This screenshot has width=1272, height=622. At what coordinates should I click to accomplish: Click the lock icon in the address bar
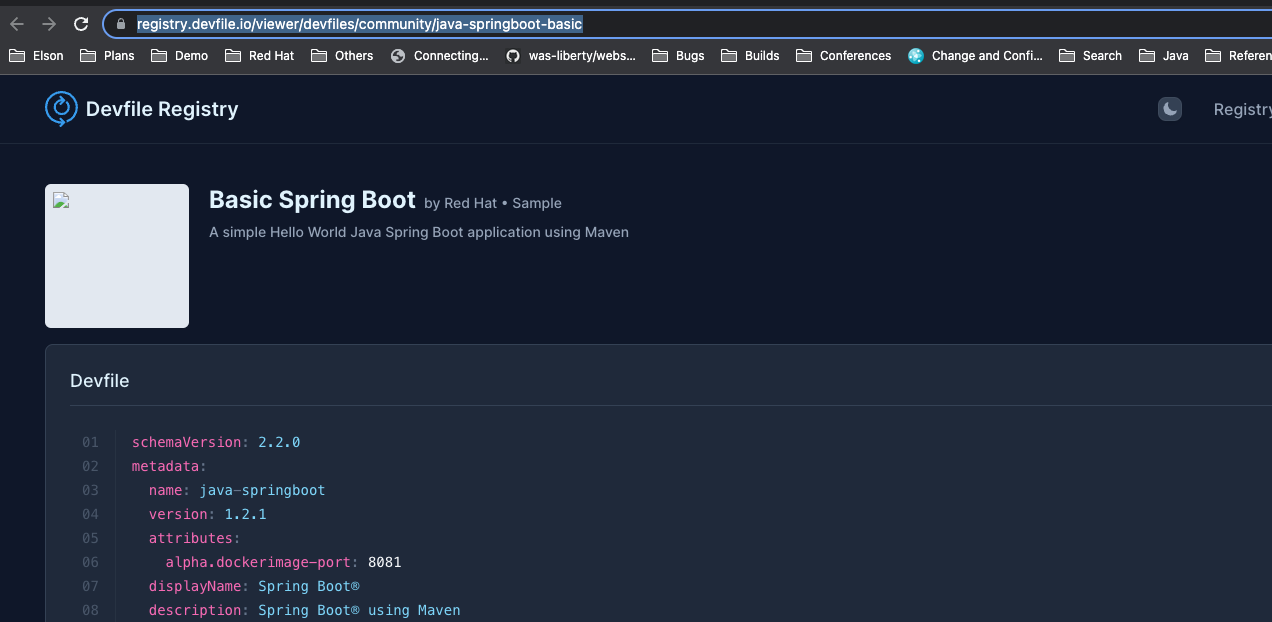pyautogui.click(x=121, y=24)
